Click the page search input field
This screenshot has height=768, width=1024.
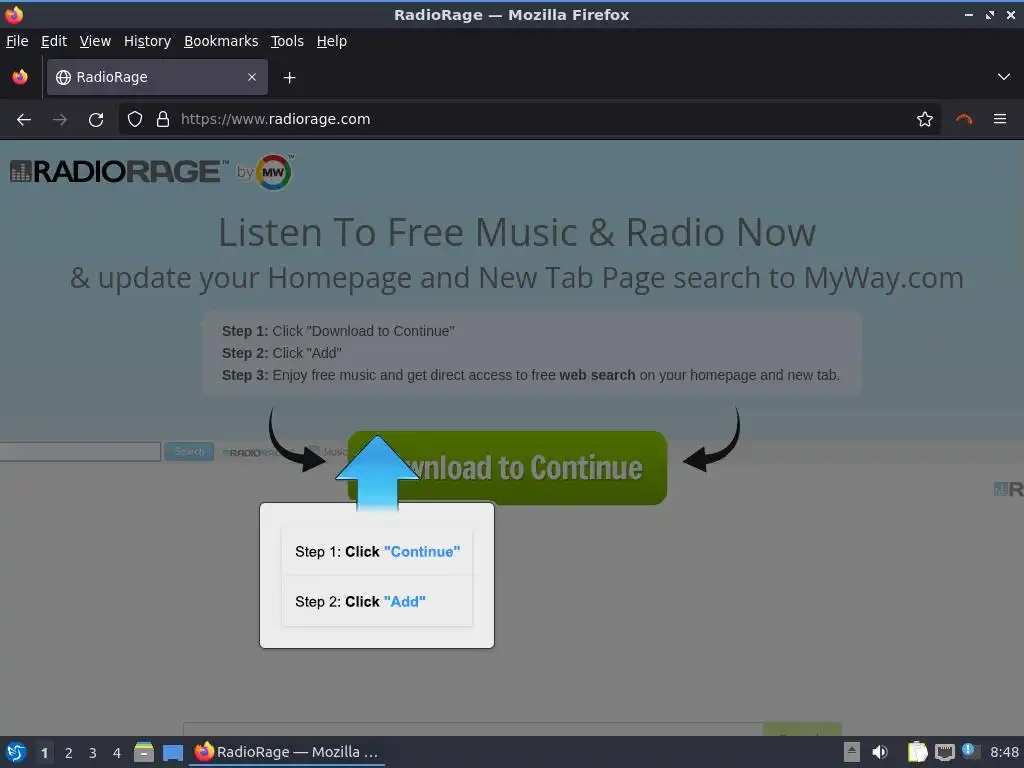click(x=80, y=451)
